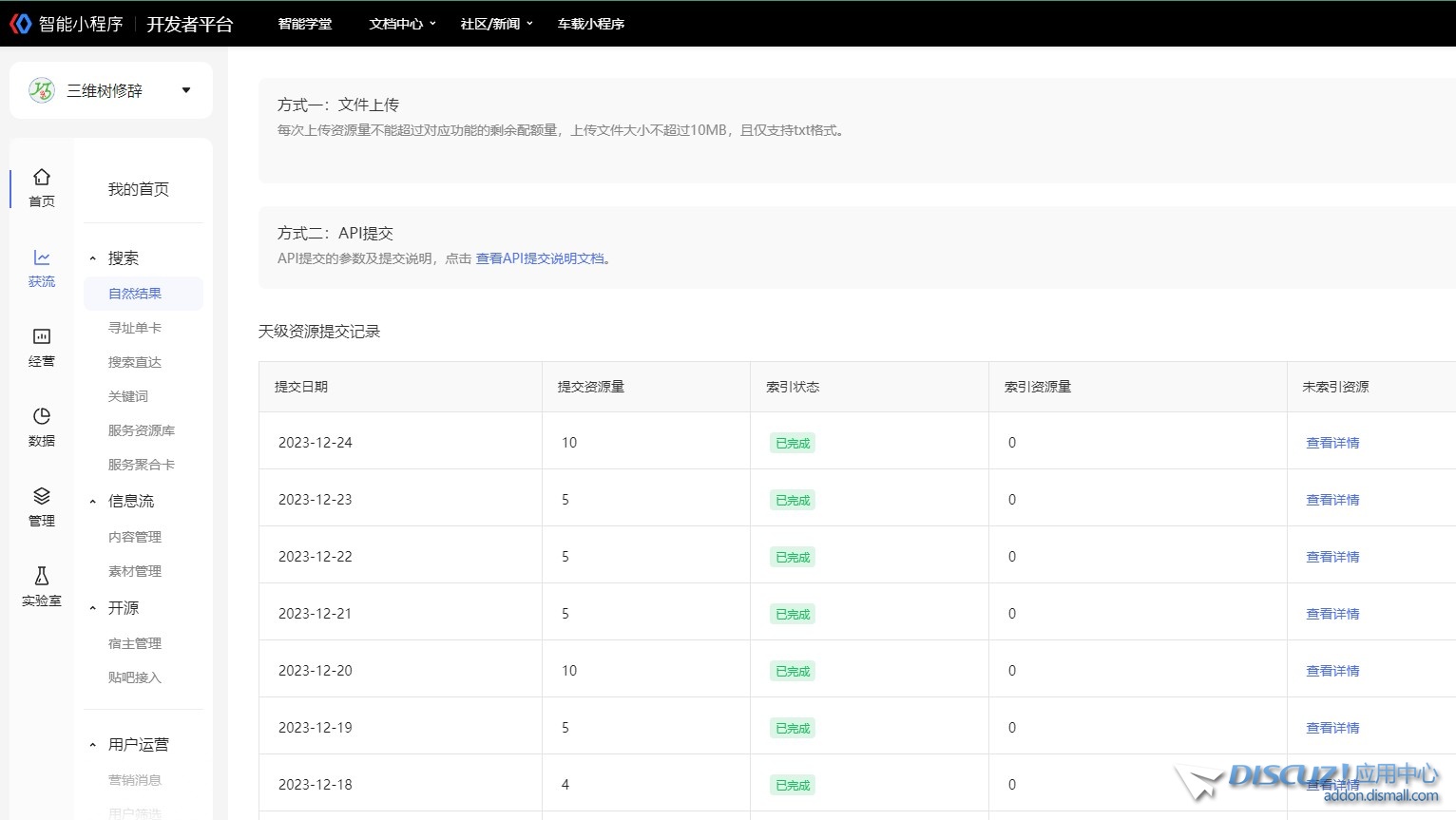Viewport: 1456px width, 820px height.
Task: Click the 查看API提交说明文档 link
Action: [542, 258]
